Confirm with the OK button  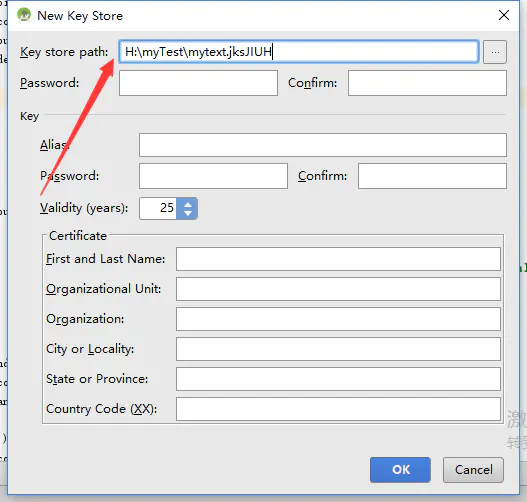[400, 470]
